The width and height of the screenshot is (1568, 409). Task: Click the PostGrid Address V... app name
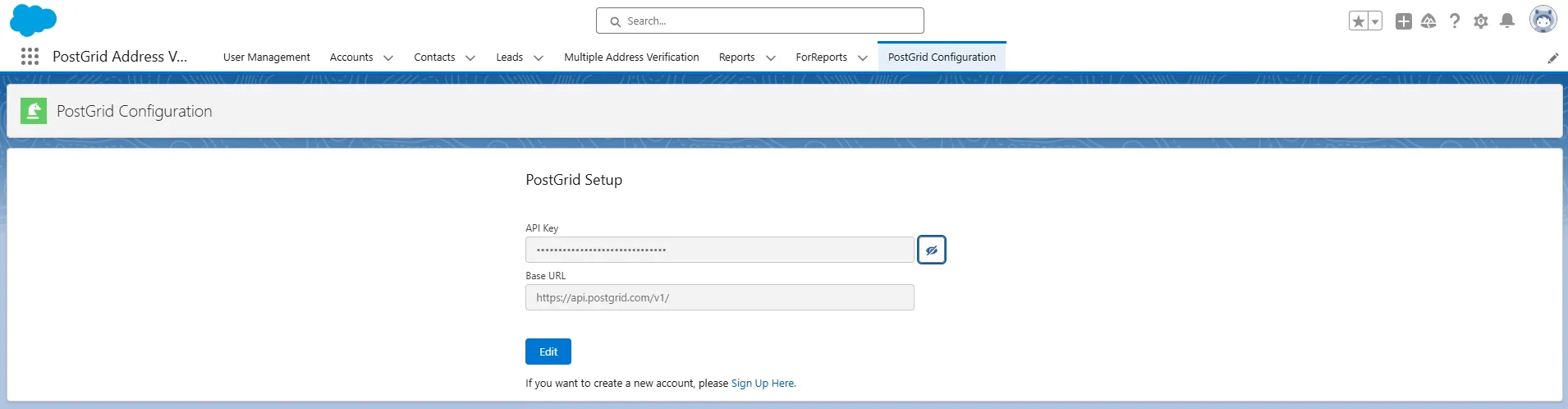pyautogui.click(x=120, y=57)
